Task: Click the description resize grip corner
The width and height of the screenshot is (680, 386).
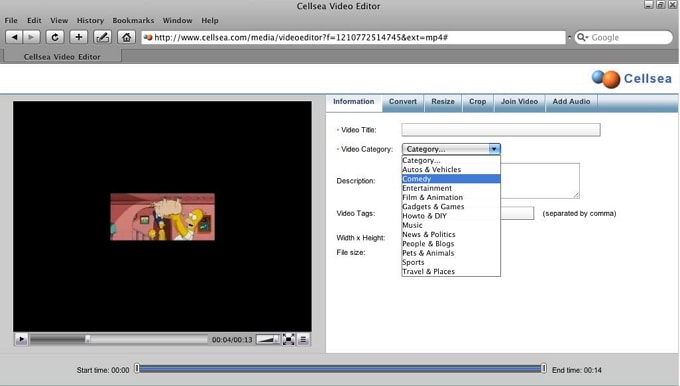Action: click(576, 195)
